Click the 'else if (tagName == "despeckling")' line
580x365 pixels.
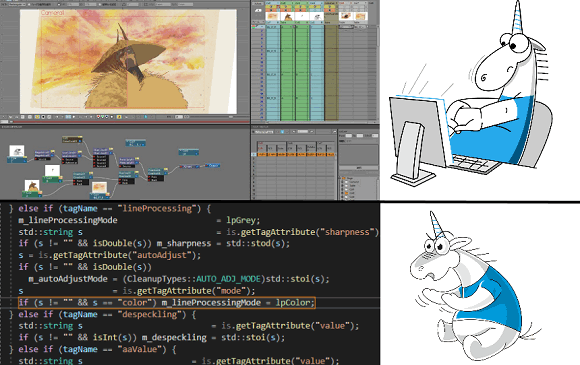coord(102,315)
